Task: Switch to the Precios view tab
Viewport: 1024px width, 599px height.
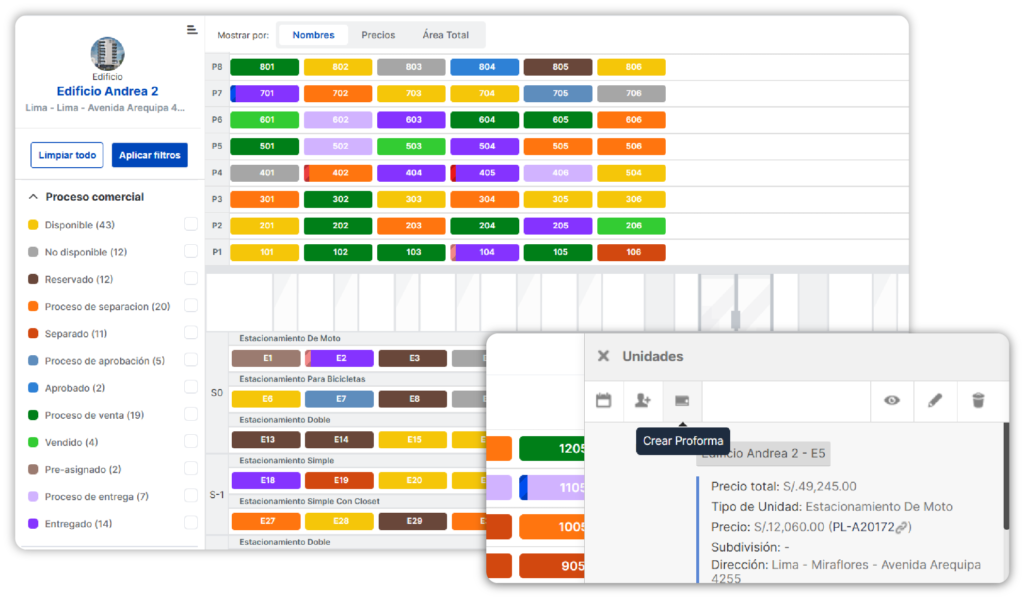Action: pos(378,35)
